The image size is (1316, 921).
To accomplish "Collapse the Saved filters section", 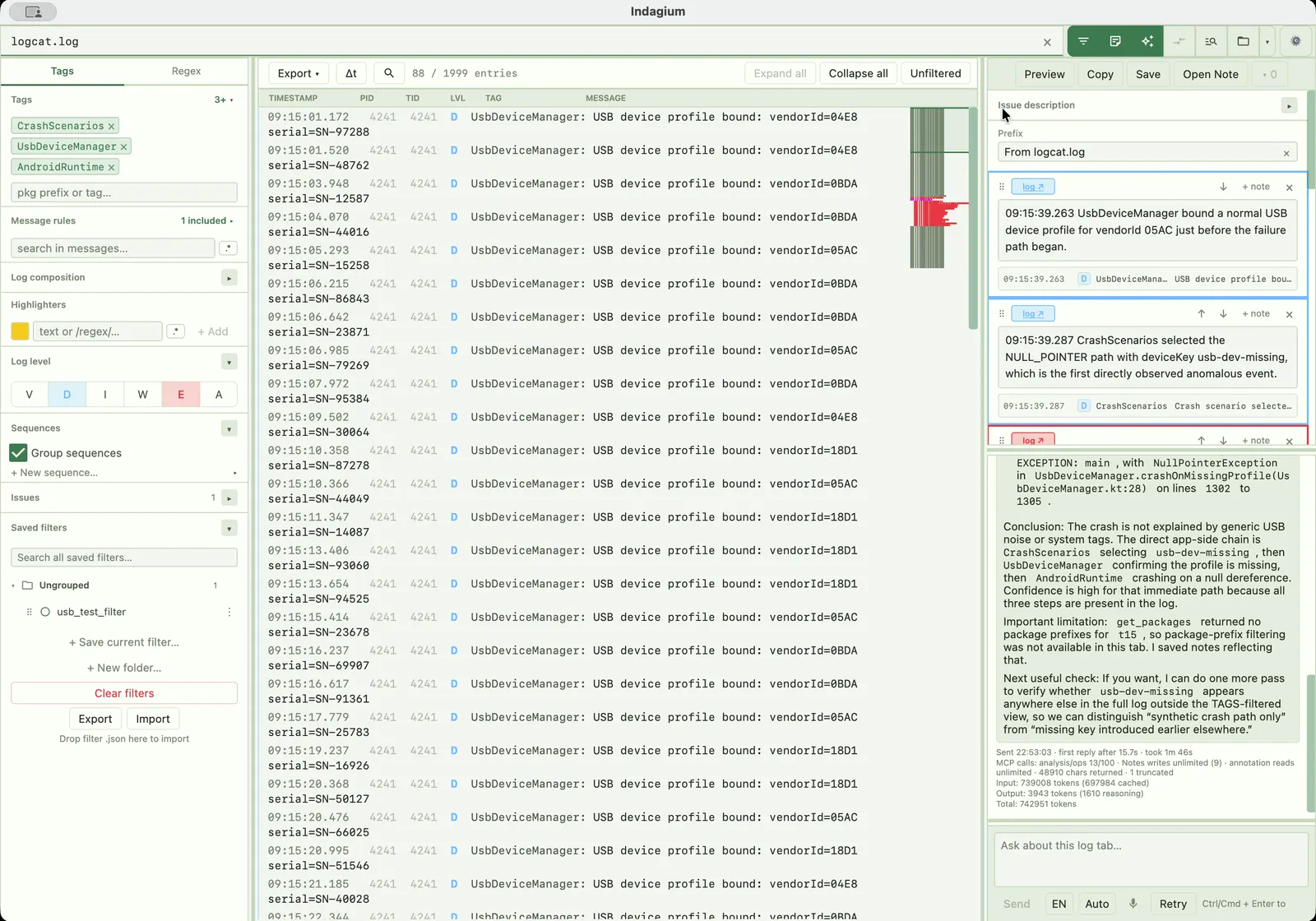I will tap(229, 528).
